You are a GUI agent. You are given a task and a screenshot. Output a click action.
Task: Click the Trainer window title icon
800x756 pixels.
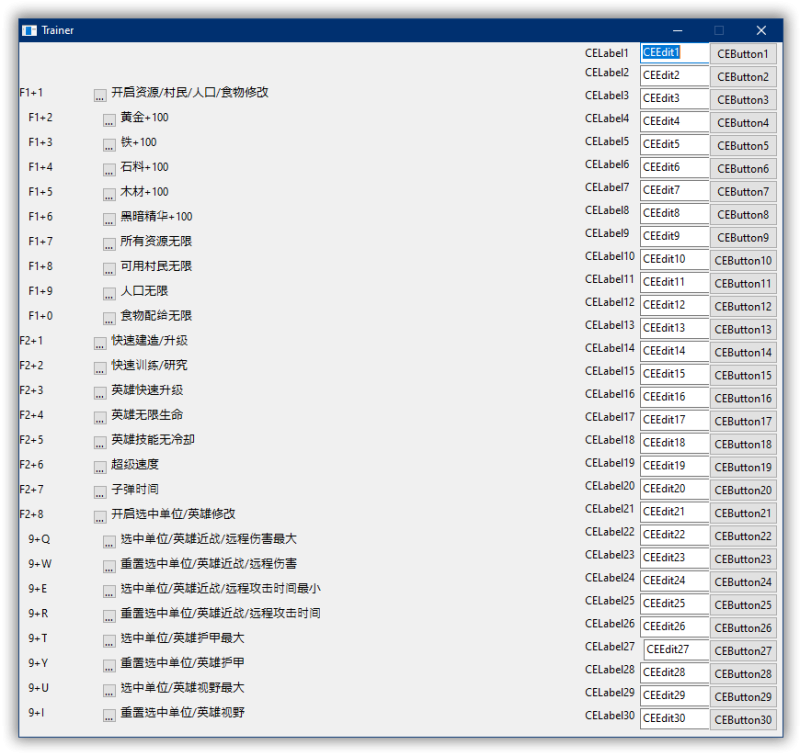click(x=30, y=31)
